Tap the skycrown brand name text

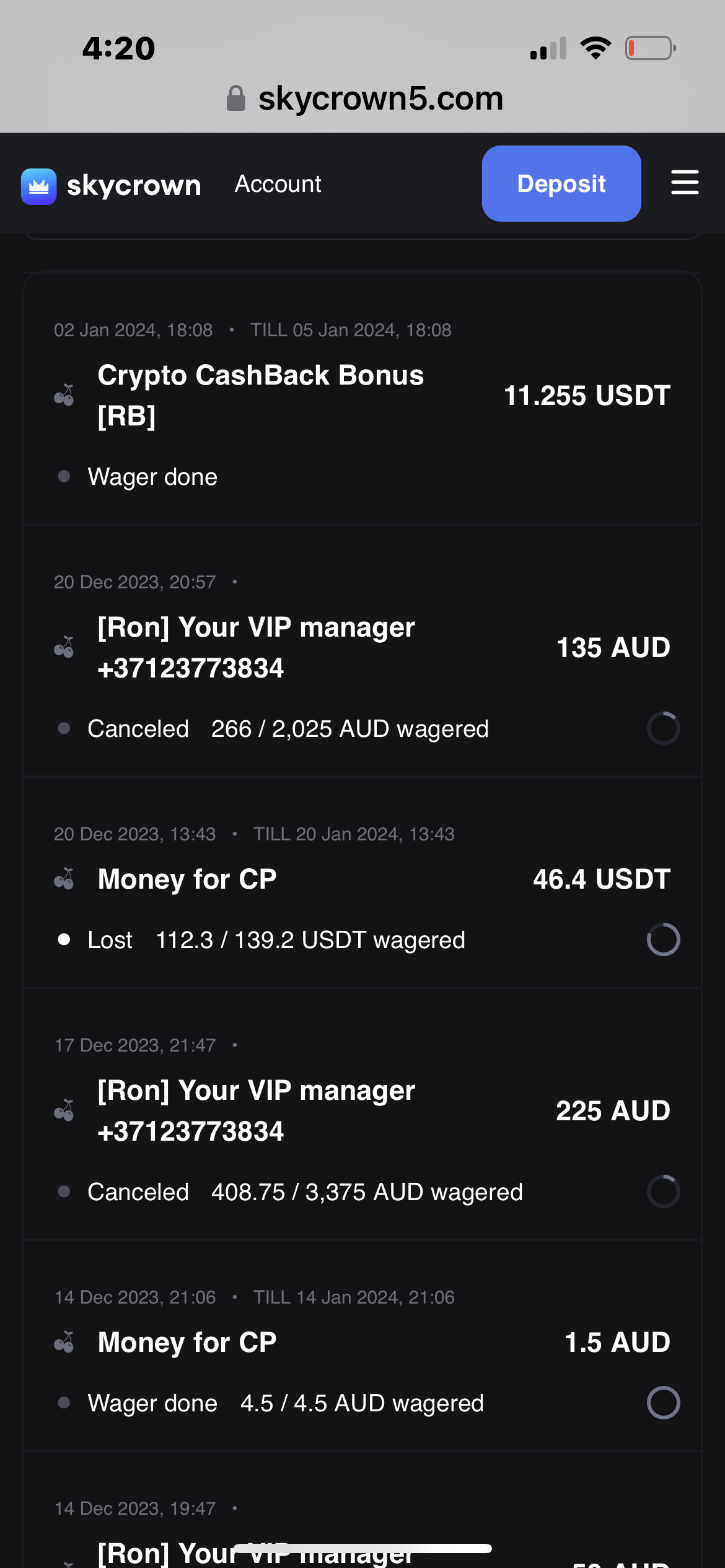[134, 185]
